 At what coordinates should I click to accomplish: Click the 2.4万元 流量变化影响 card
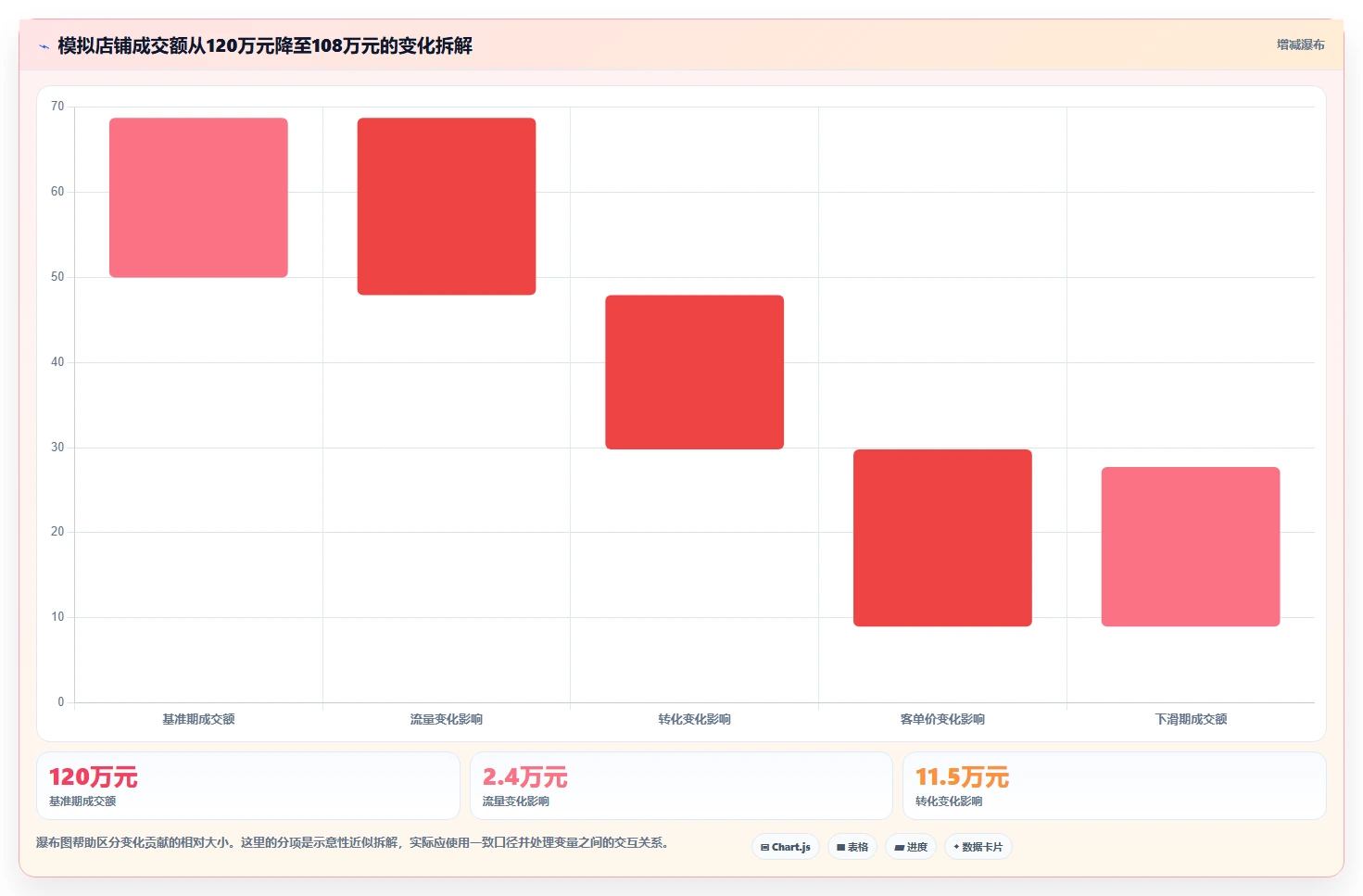[681, 786]
